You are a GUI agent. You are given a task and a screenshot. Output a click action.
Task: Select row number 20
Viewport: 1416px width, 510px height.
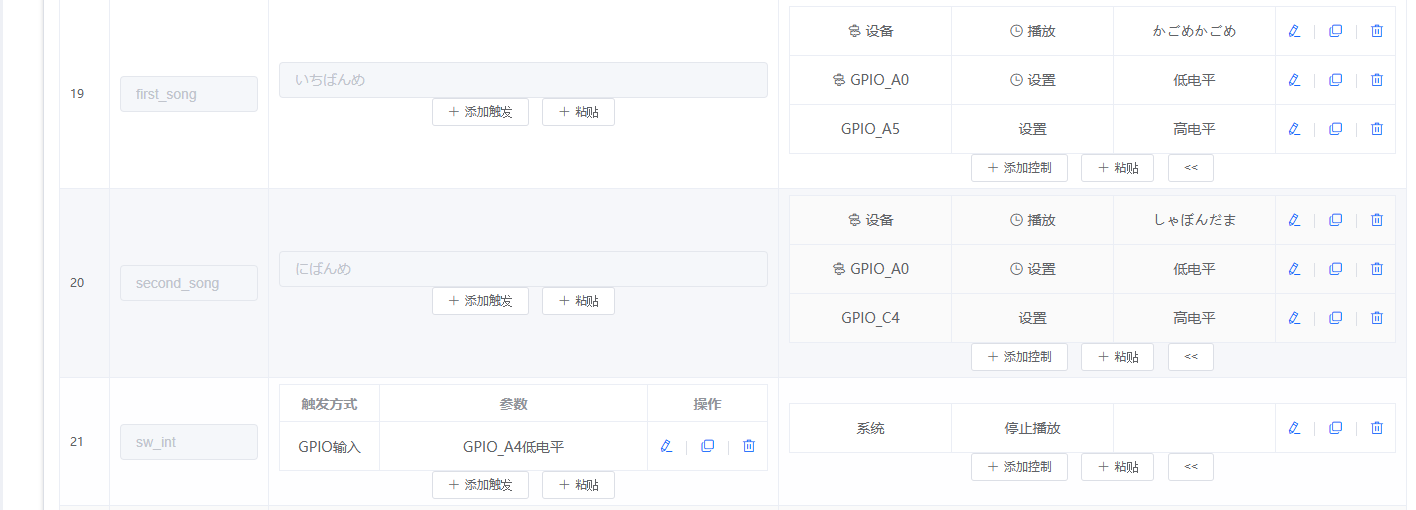[77, 283]
